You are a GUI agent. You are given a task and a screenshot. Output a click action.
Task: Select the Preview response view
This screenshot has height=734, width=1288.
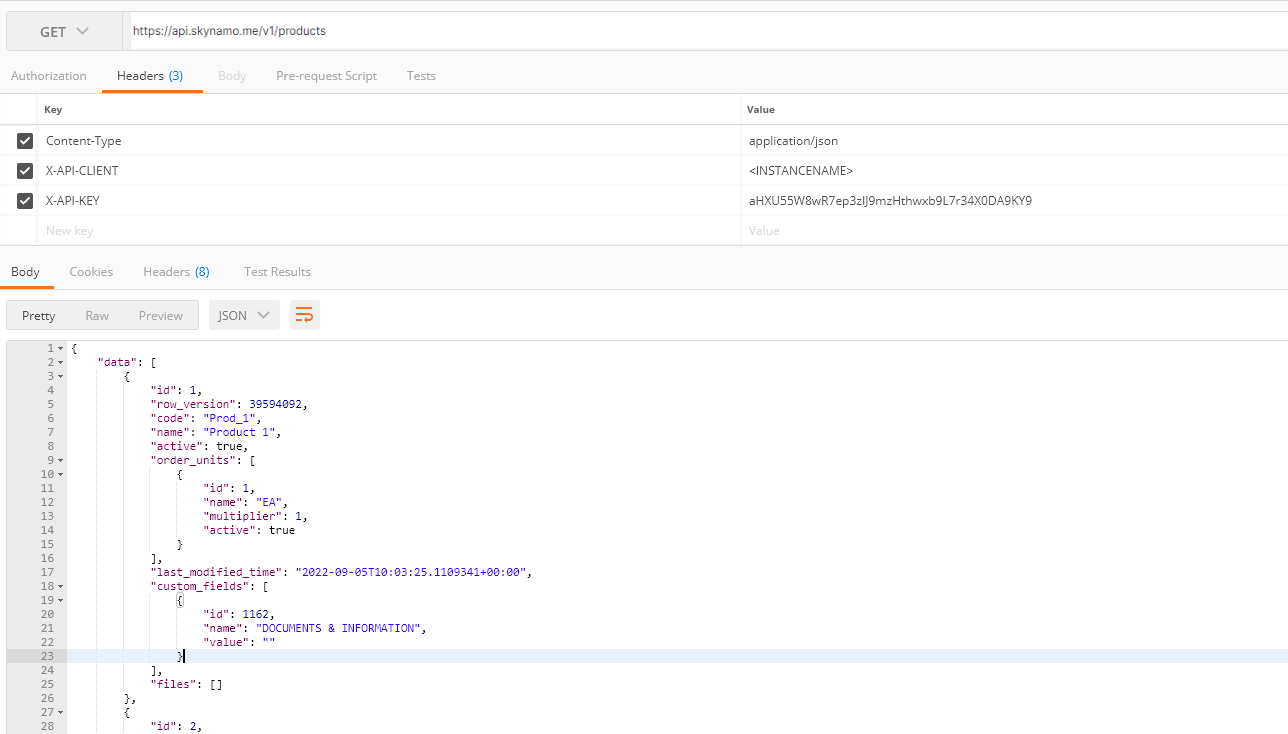coord(160,315)
